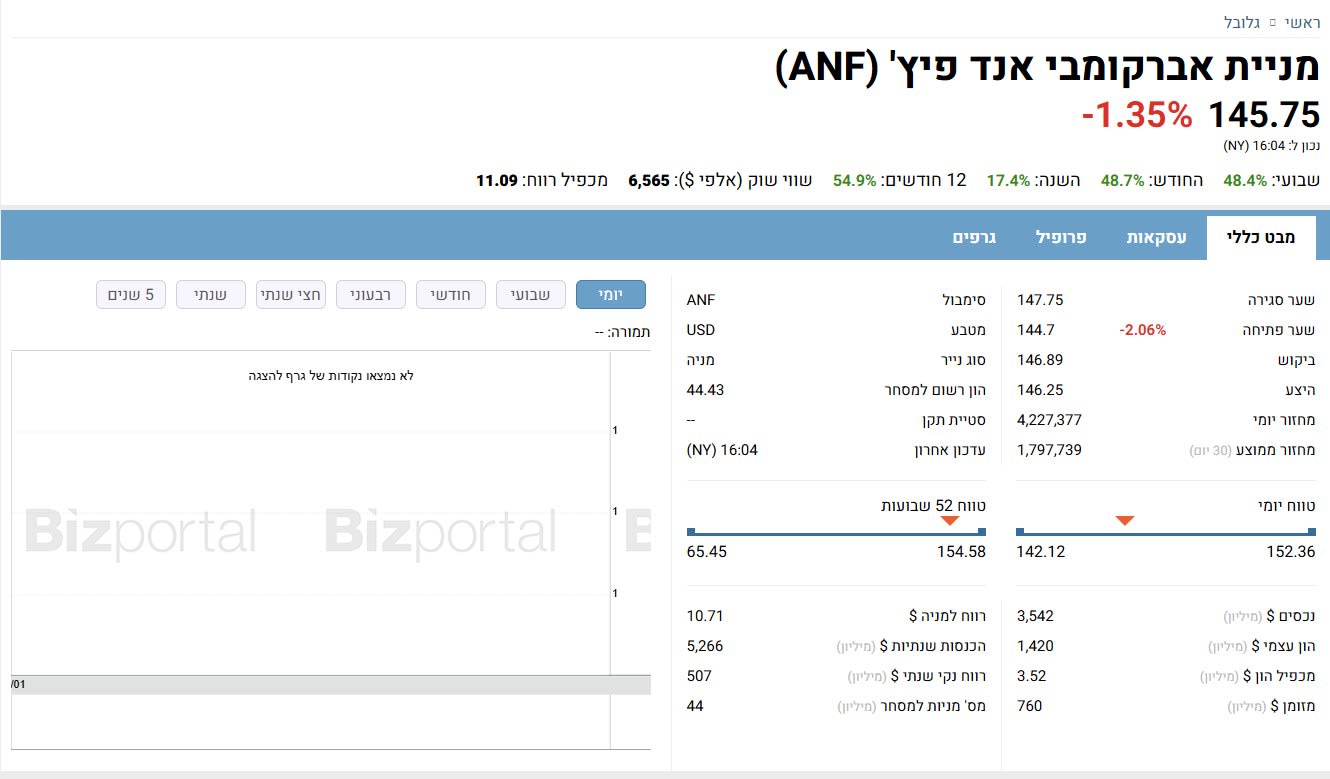
Task: Click the רווח למניה value 10.71
Action: coord(705,616)
